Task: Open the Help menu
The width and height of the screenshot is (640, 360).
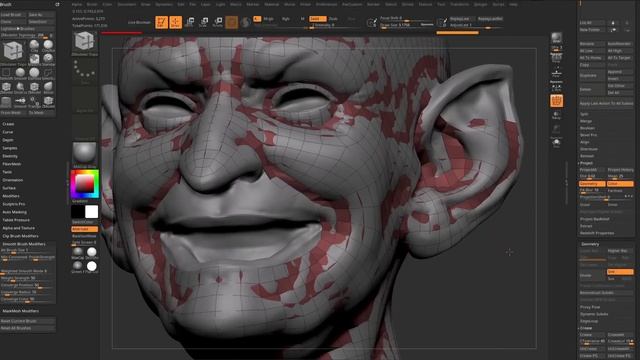Action: [x=513, y=4]
